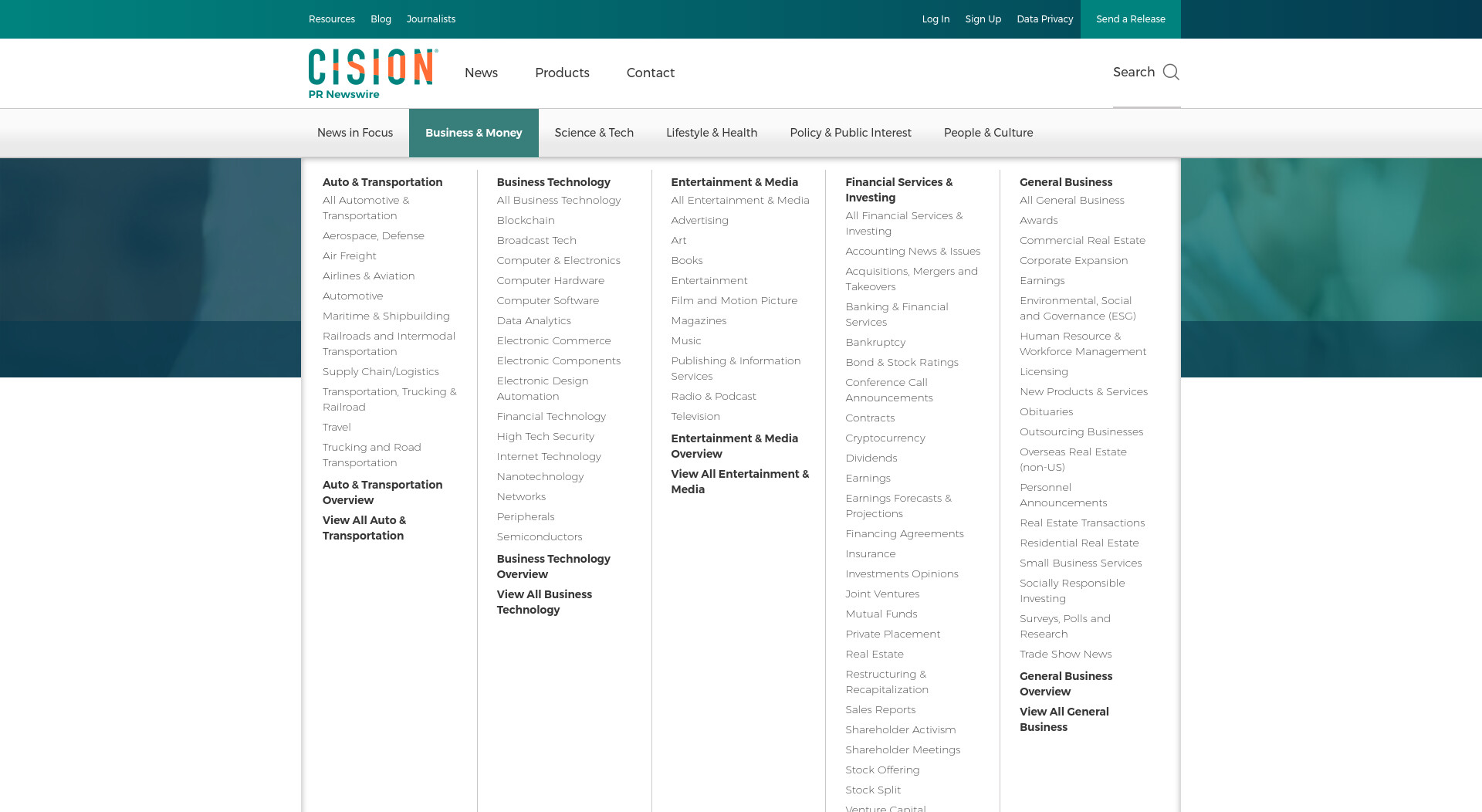Select the Science & Tech tab
The height and width of the screenshot is (812, 1482).
(x=594, y=133)
